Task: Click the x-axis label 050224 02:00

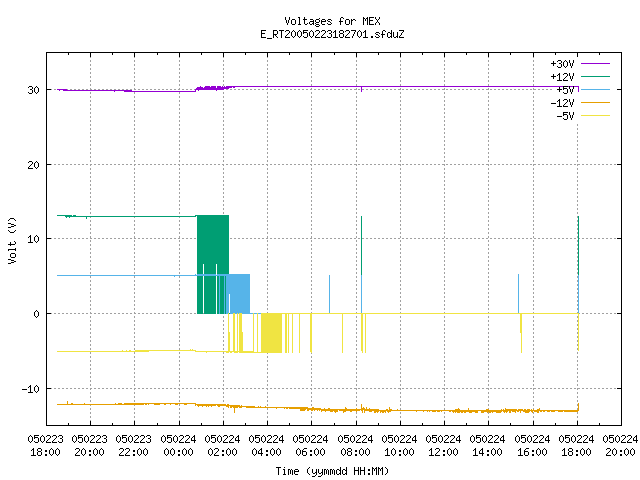Action: pyautogui.click(x=222, y=446)
